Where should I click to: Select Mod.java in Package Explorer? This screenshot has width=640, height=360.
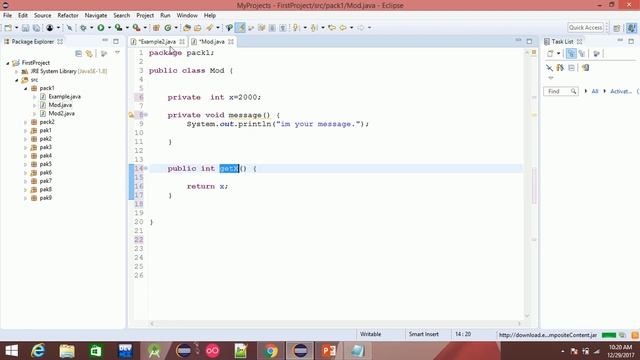point(60,105)
